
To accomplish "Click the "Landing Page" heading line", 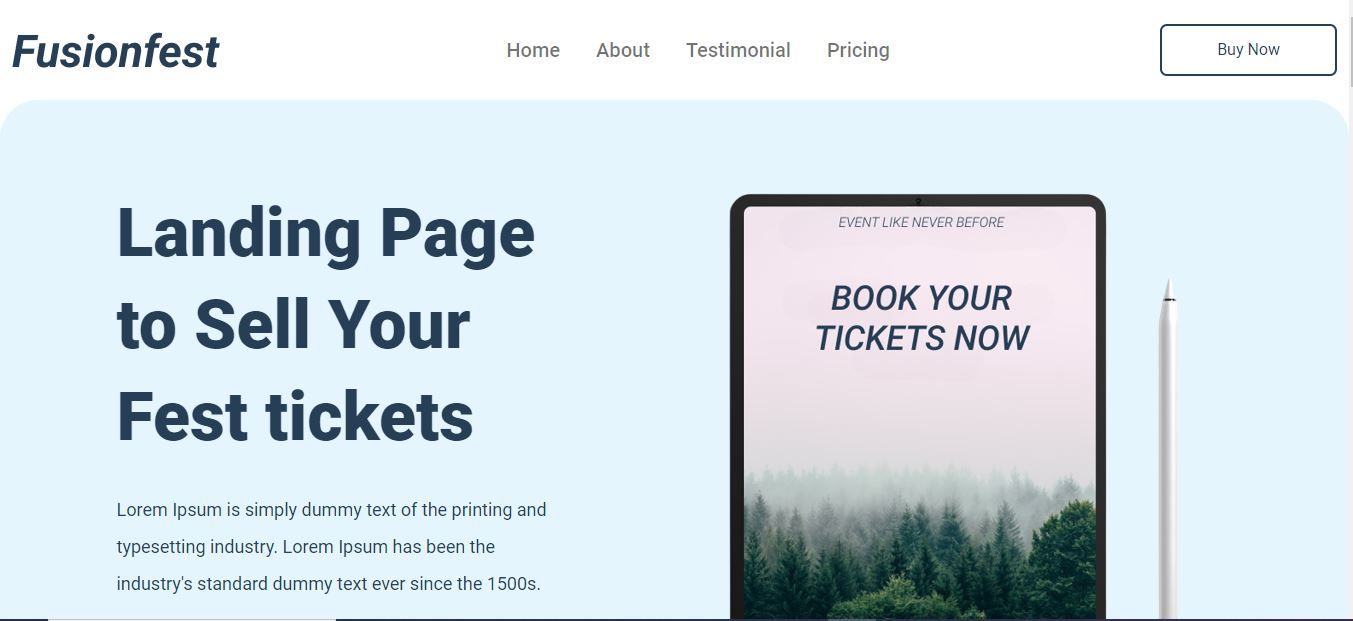I will (x=326, y=233).
